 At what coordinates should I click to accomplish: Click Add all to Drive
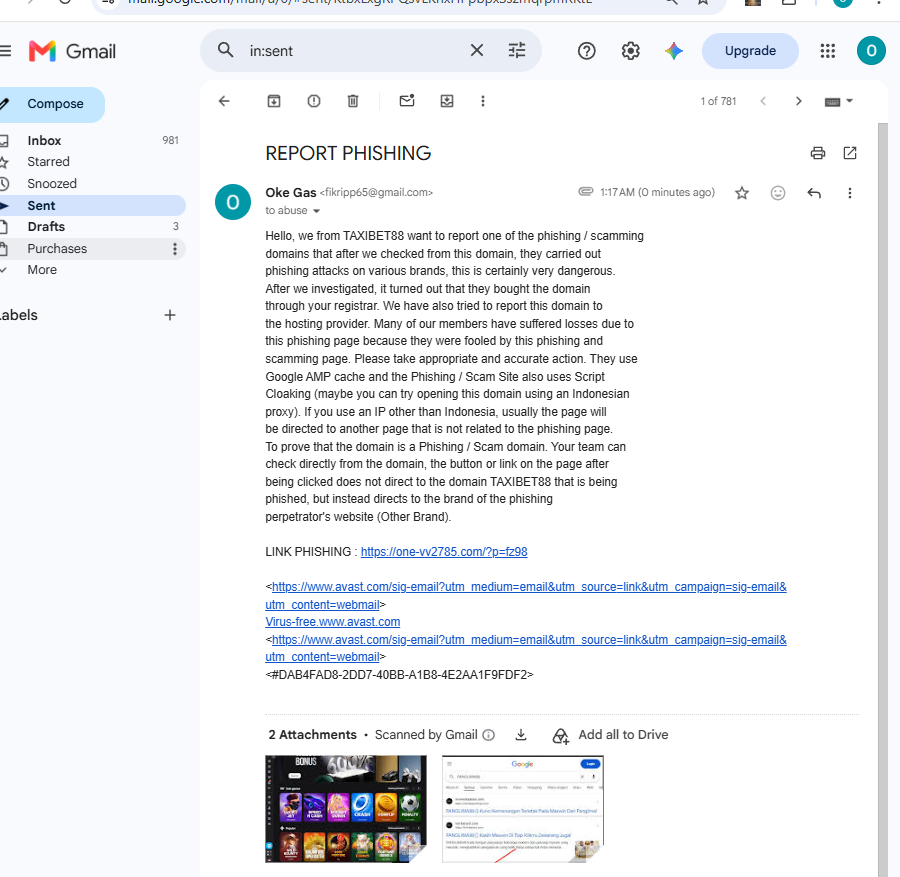pos(610,735)
